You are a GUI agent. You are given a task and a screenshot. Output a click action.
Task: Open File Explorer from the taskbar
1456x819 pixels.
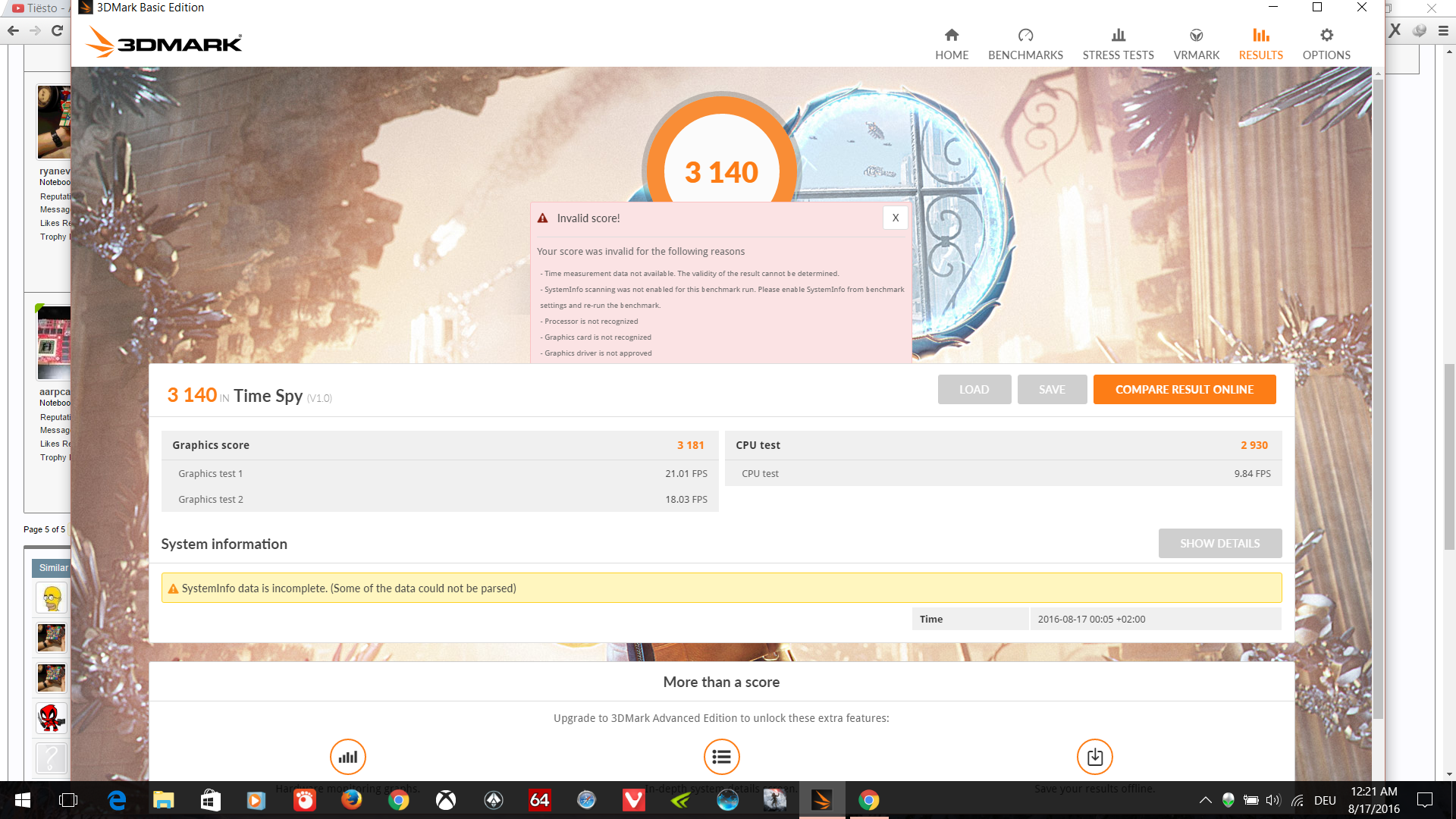(x=164, y=800)
